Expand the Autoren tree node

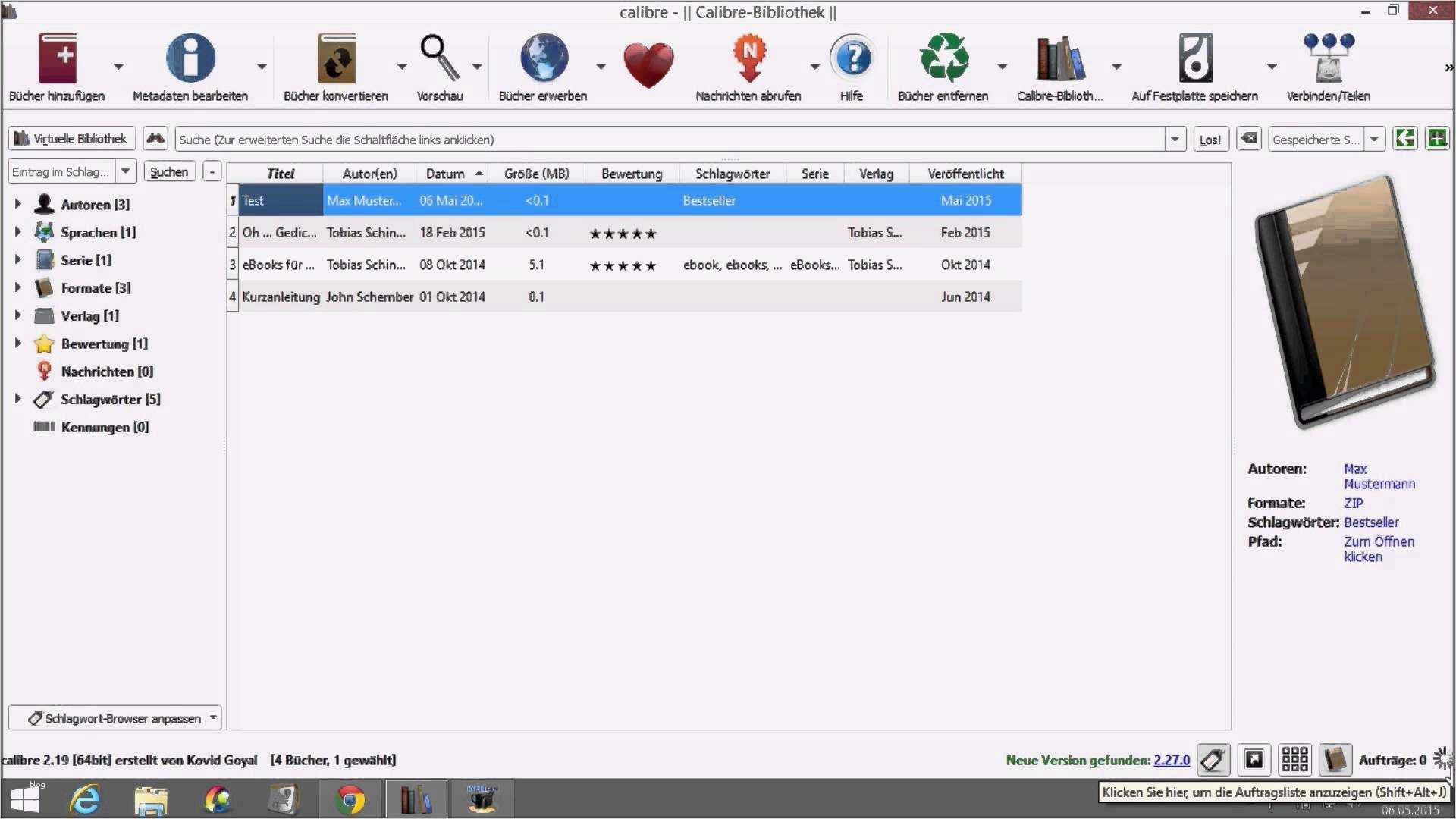(x=17, y=204)
